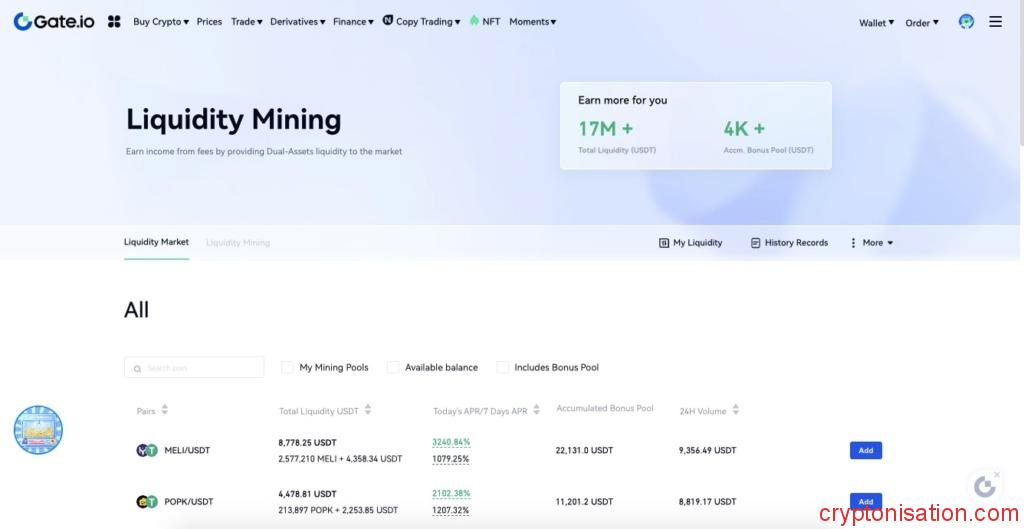Open the NFT menu item
This screenshot has height=529, width=1024.
(x=491, y=22)
